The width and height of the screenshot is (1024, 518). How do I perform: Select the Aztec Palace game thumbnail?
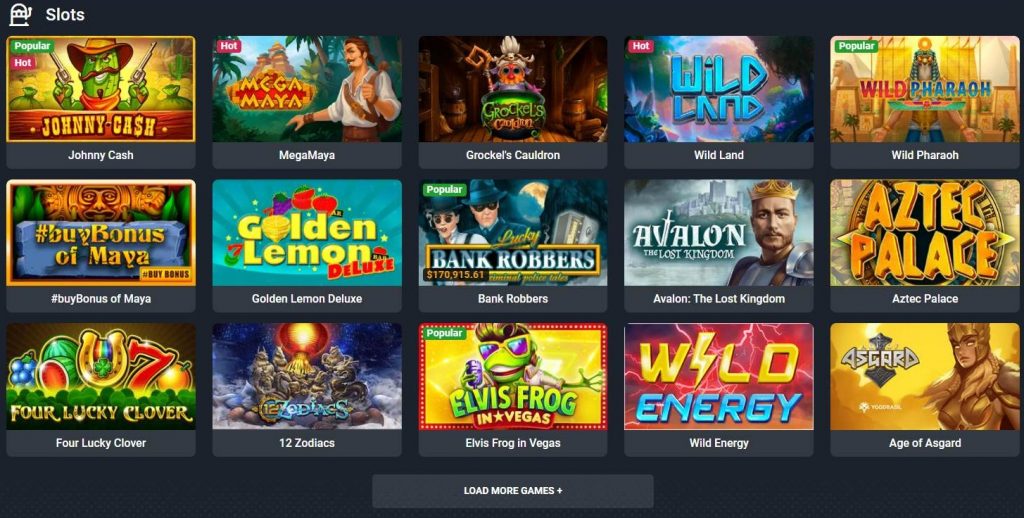[x=925, y=233]
